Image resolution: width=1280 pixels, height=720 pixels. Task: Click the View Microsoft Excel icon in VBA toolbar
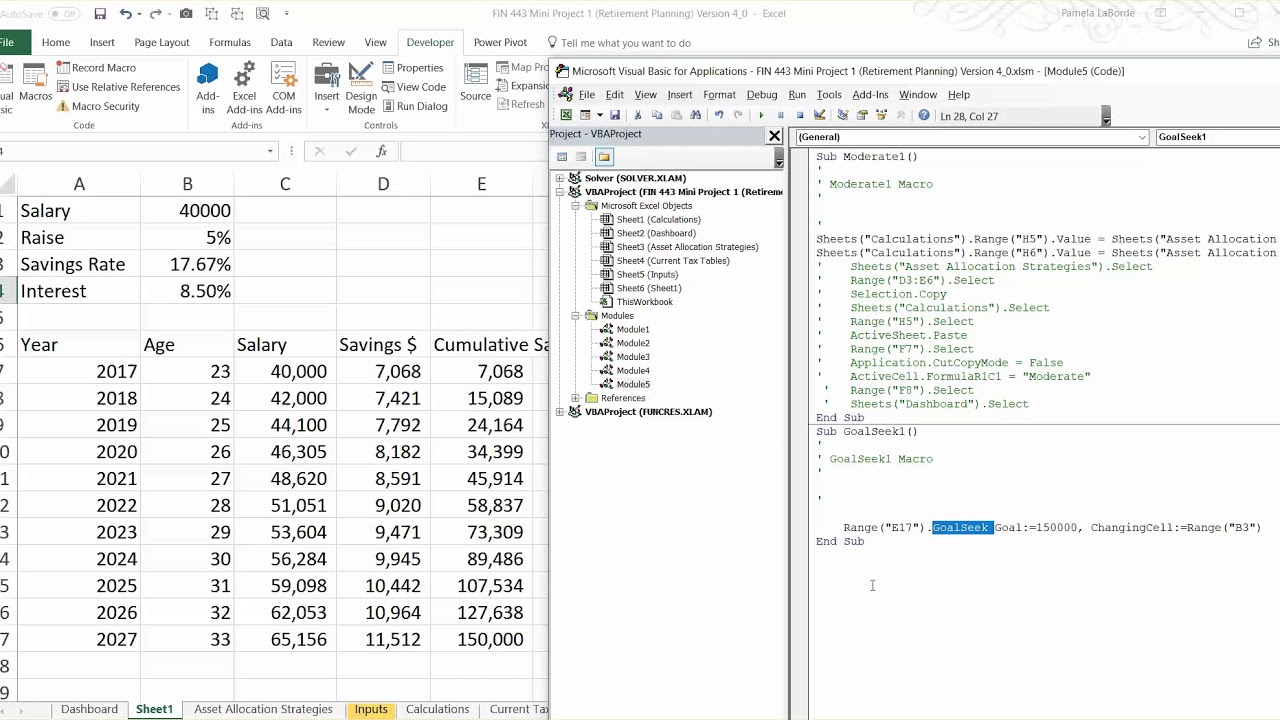point(566,115)
